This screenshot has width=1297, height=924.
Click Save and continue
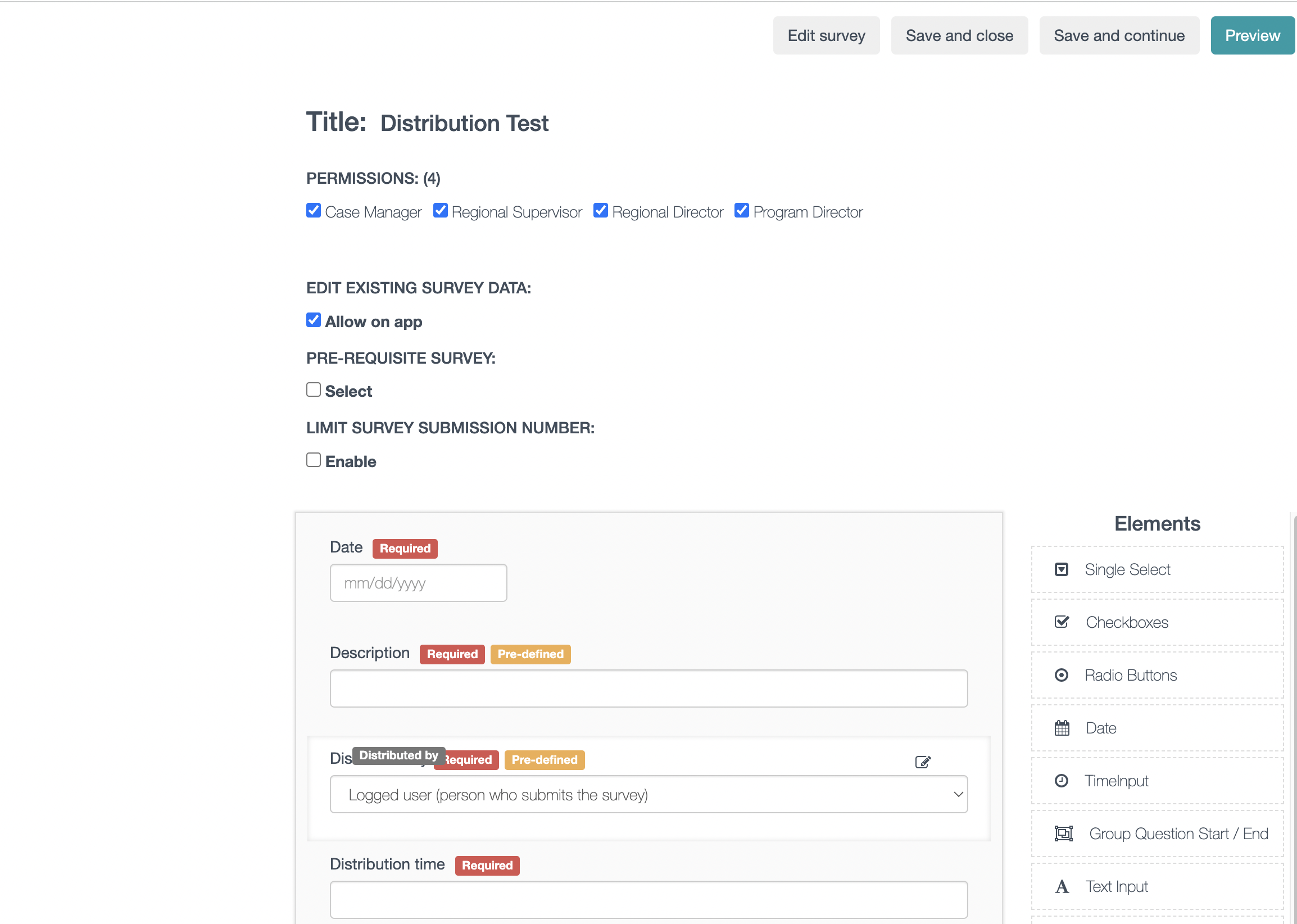(x=1118, y=35)
